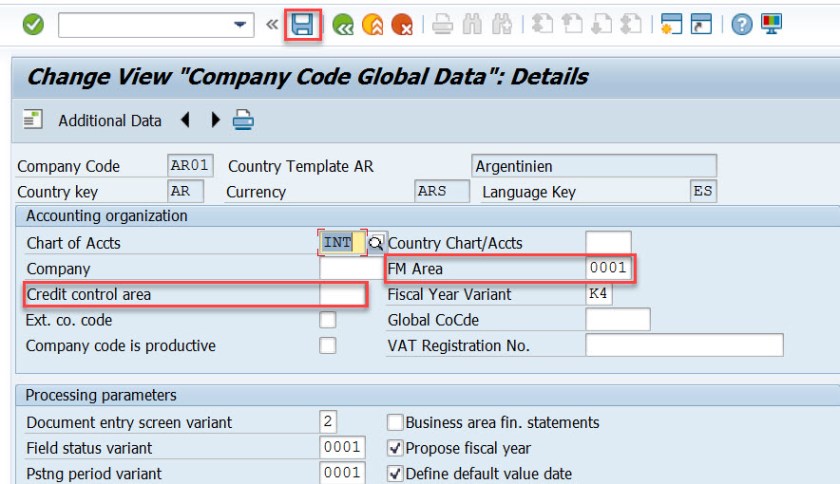Cancel with red X icon
The height and width of the screenshot is (484, 840).
click(402, 25)
